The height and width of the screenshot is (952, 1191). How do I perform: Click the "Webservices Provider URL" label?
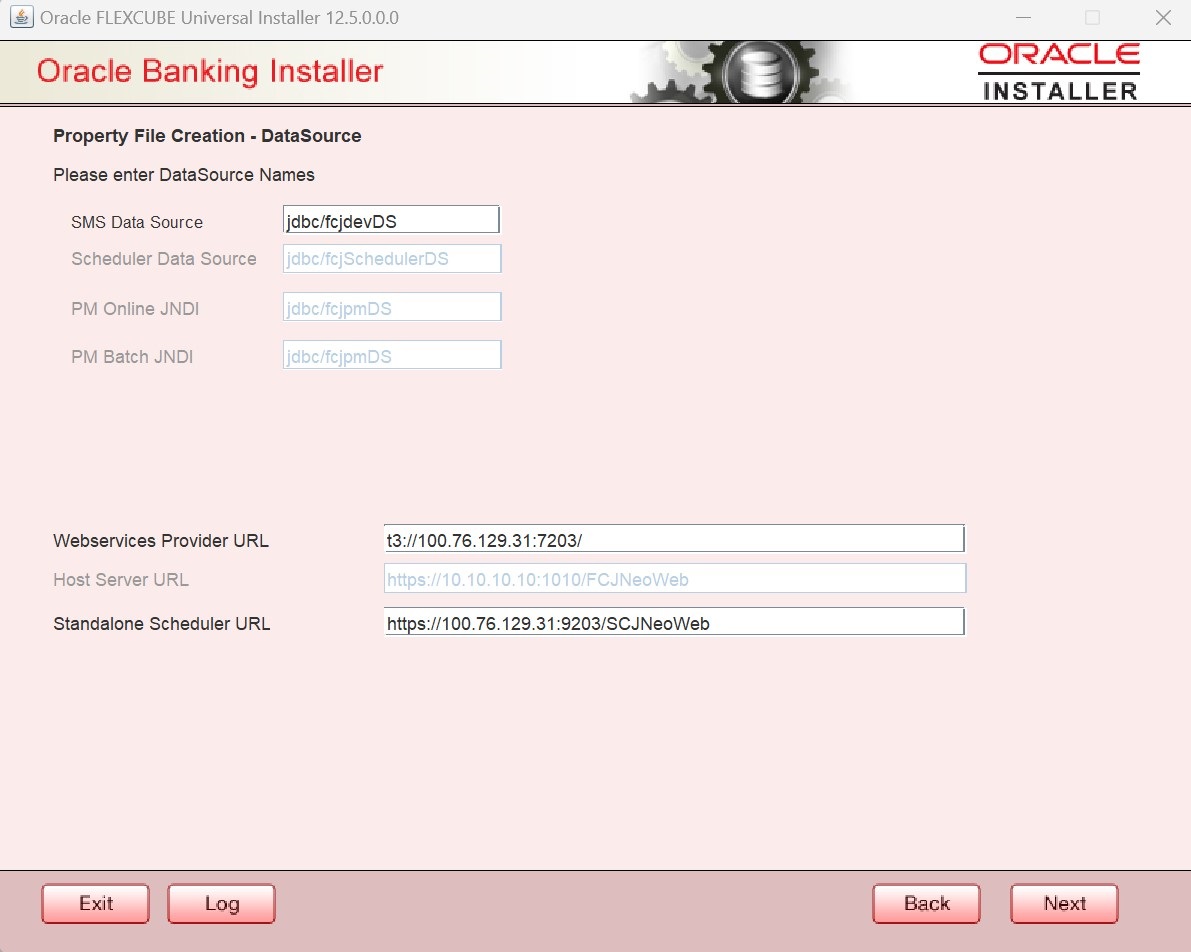point(161,541)
